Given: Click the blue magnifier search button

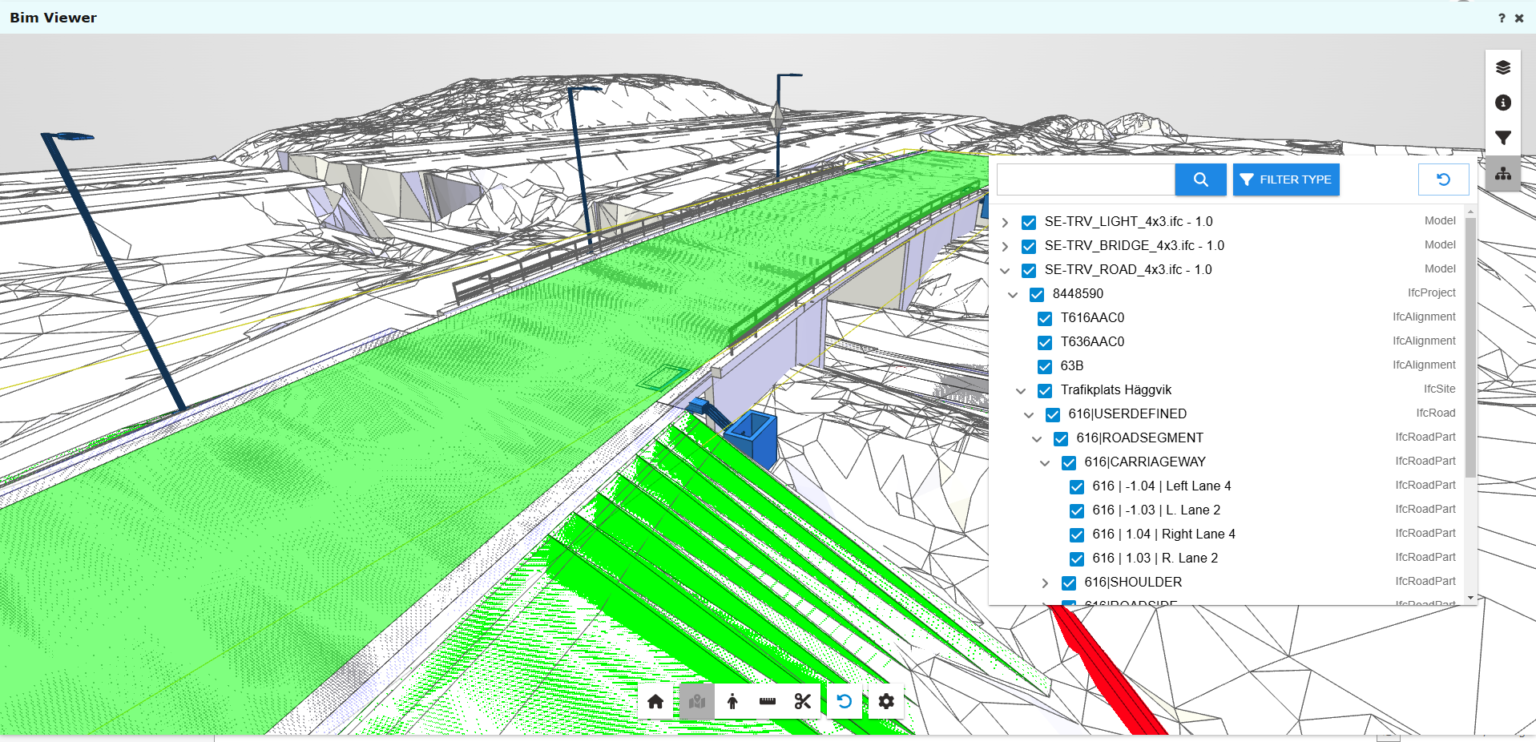Looking at the screenshot, I should pos(1201,180).
